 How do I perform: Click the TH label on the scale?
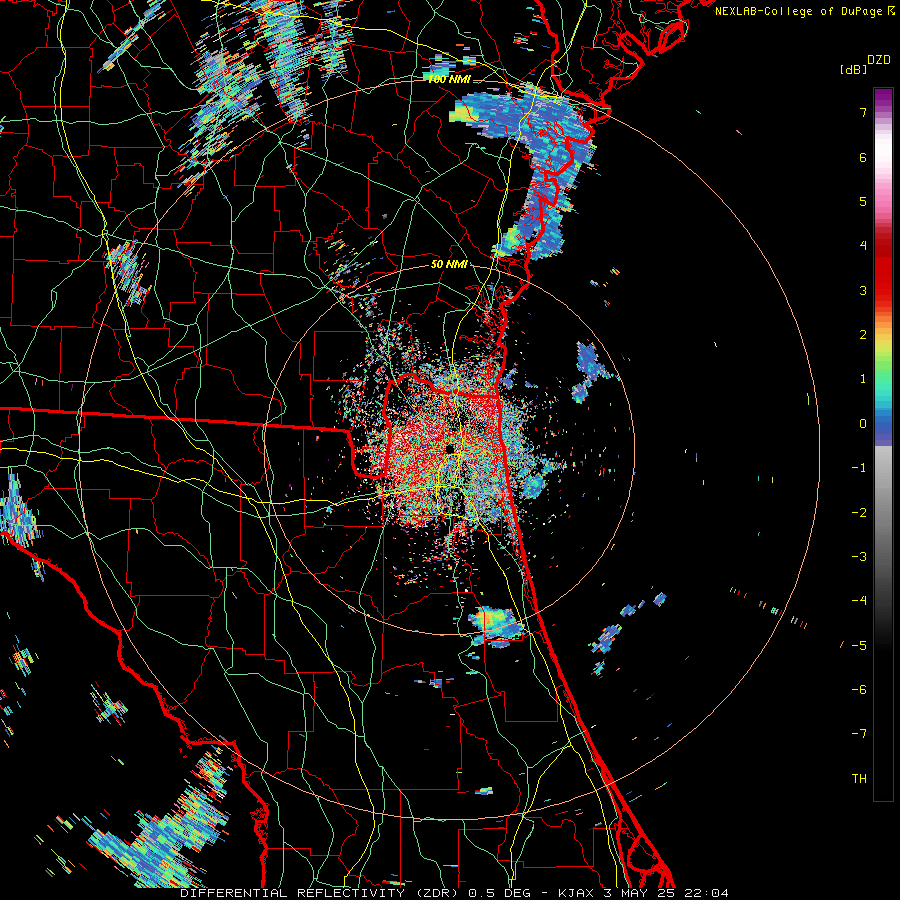[859, 779]
